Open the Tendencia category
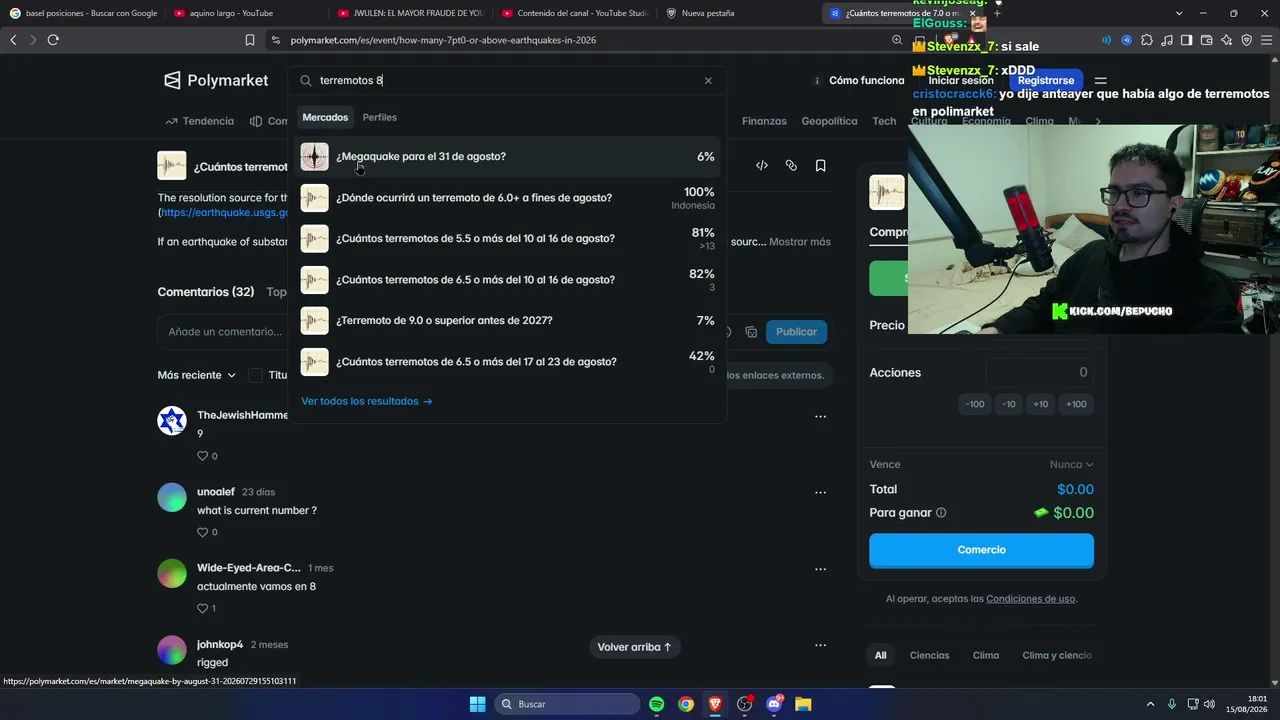This screenshot has width=1280, height=720. 200,121
